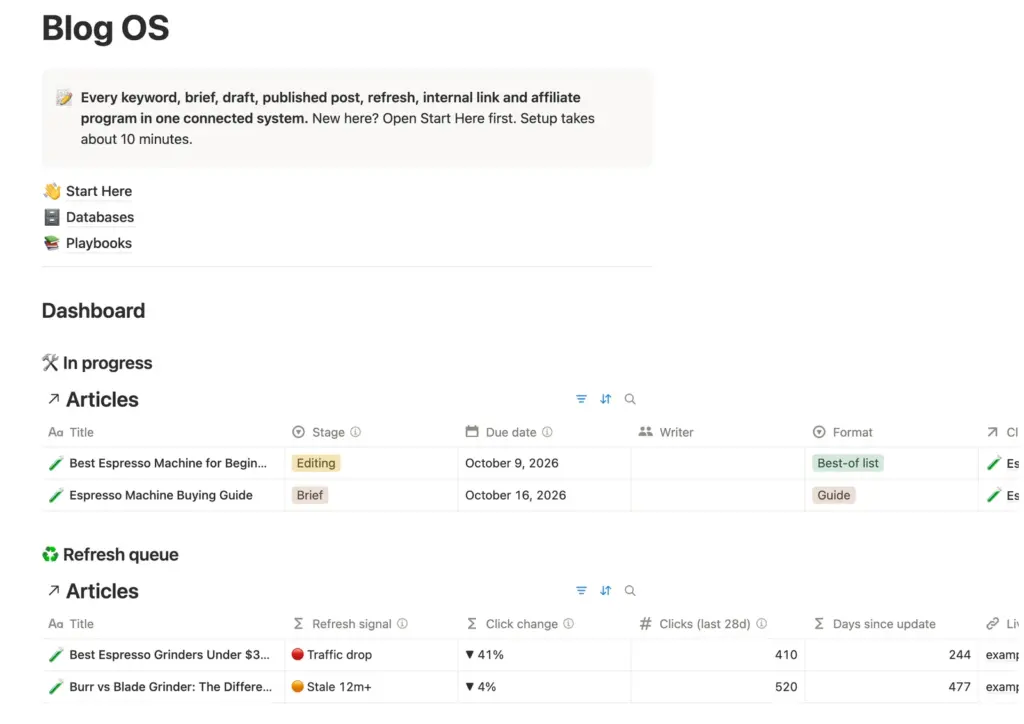The image size is (1024, 724).
Task: Click pencil icon of Best Espresso Machine row
Action: [56, 464]
